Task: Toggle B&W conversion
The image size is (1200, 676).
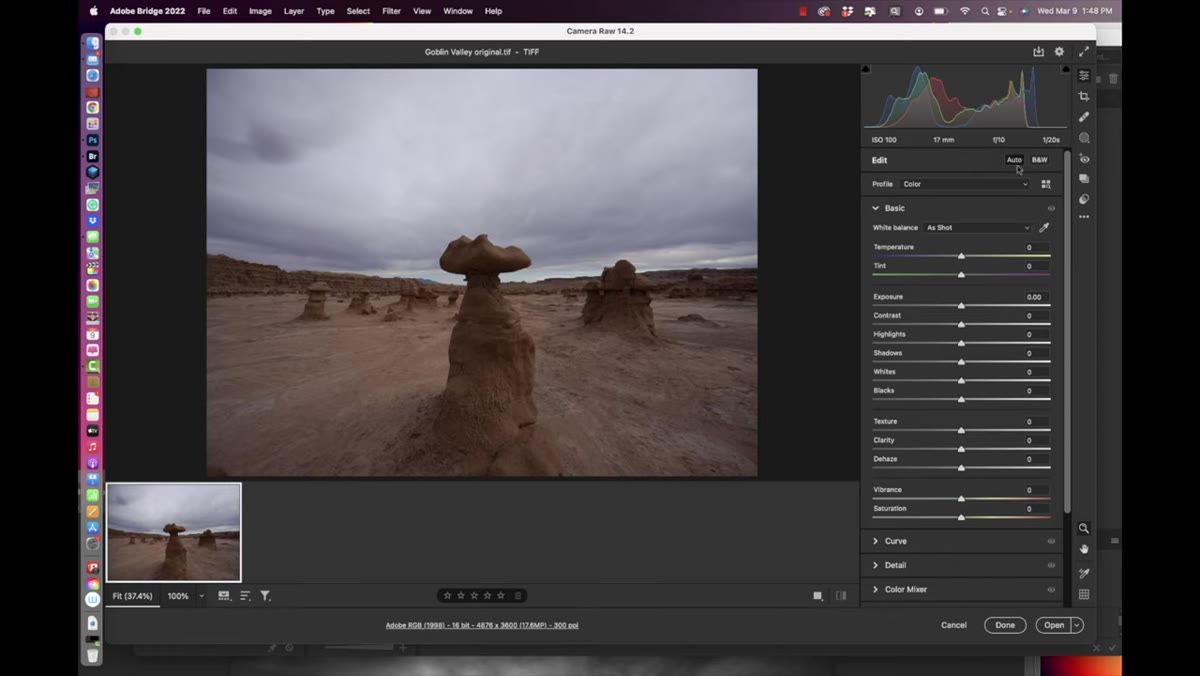Action: (x=1040, y=160)
